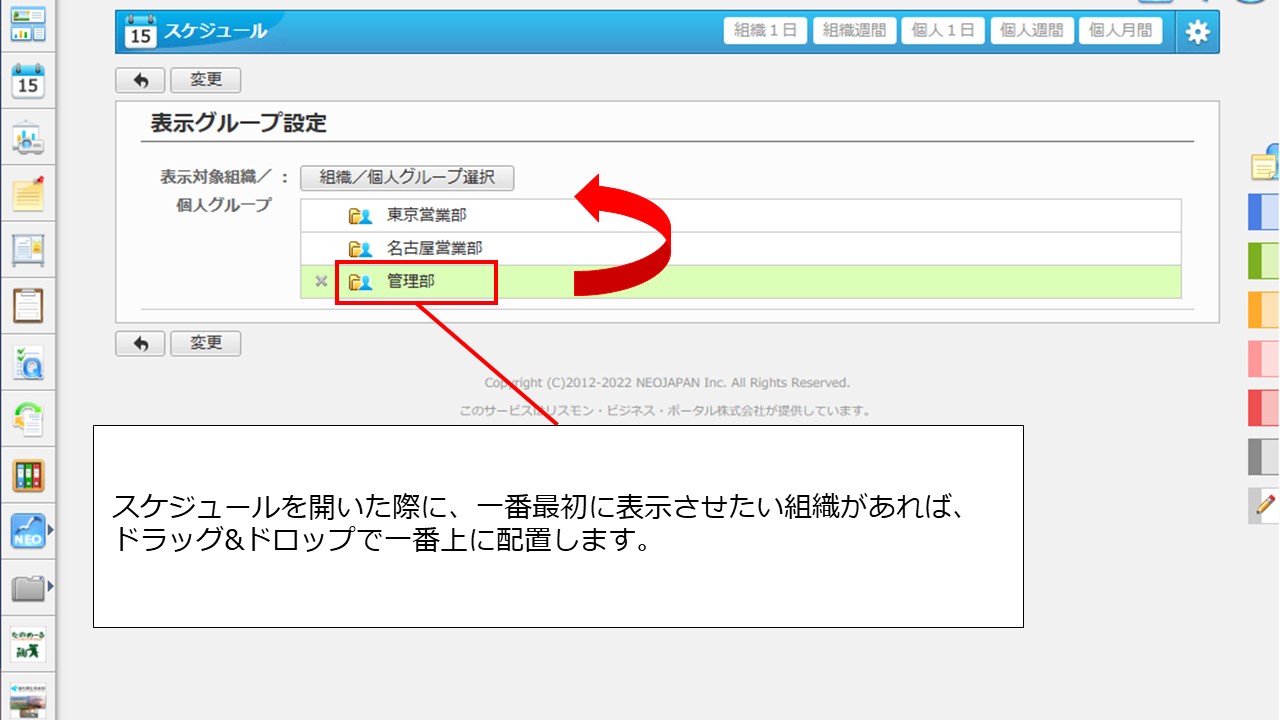Image resolution: width=1280 pixels, height=720 pixels.
Task: Switch to 個人１日 view
Action: point(943,31)
